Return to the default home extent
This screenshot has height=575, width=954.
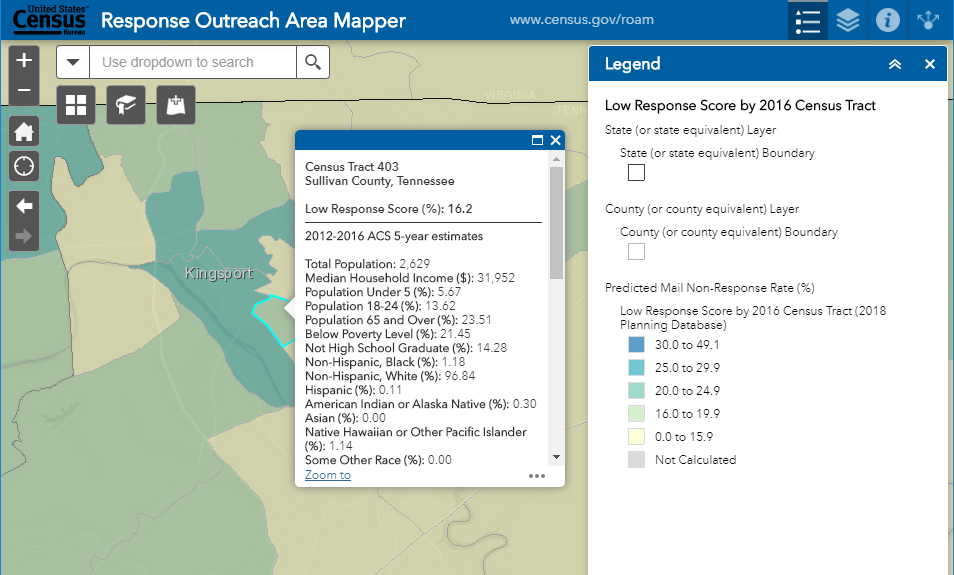(x=24, y=131)
